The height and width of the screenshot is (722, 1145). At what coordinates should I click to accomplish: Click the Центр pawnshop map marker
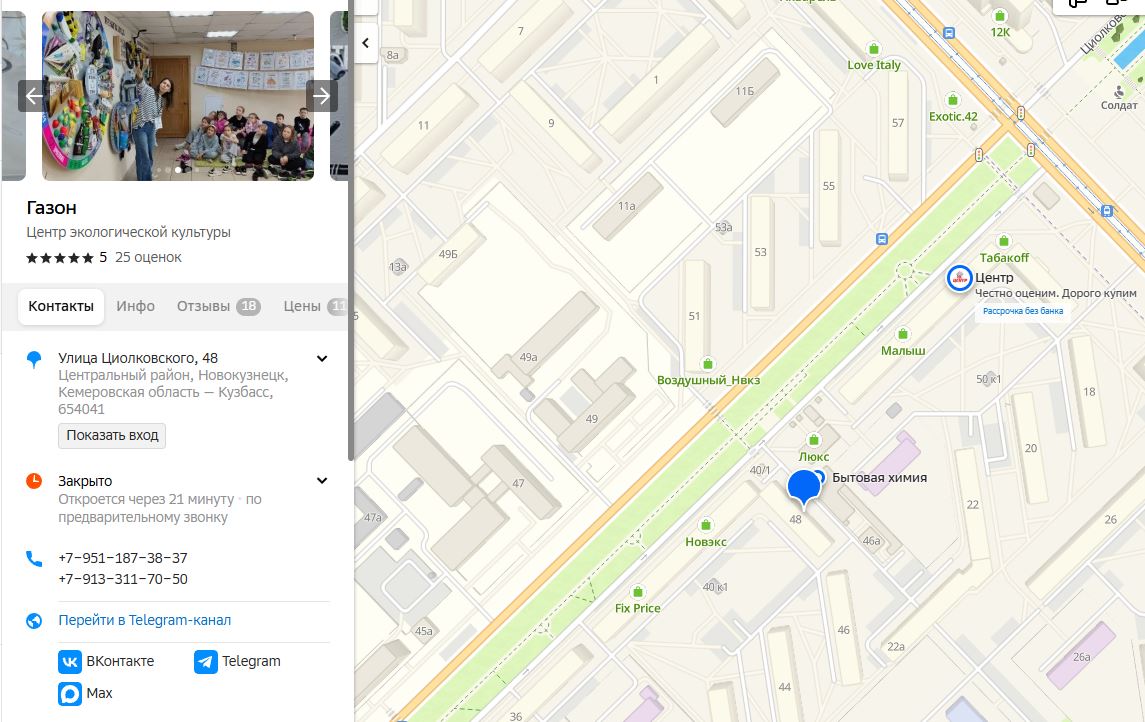959,278
